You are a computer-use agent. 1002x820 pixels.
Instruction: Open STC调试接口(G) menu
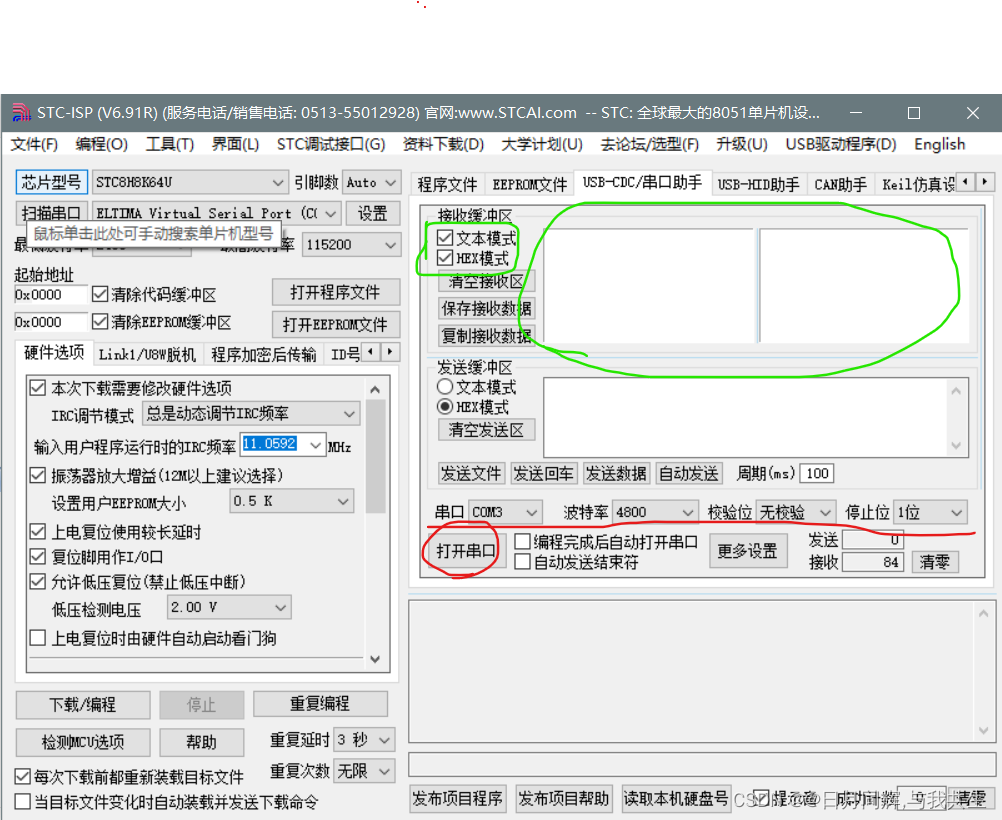330,144
